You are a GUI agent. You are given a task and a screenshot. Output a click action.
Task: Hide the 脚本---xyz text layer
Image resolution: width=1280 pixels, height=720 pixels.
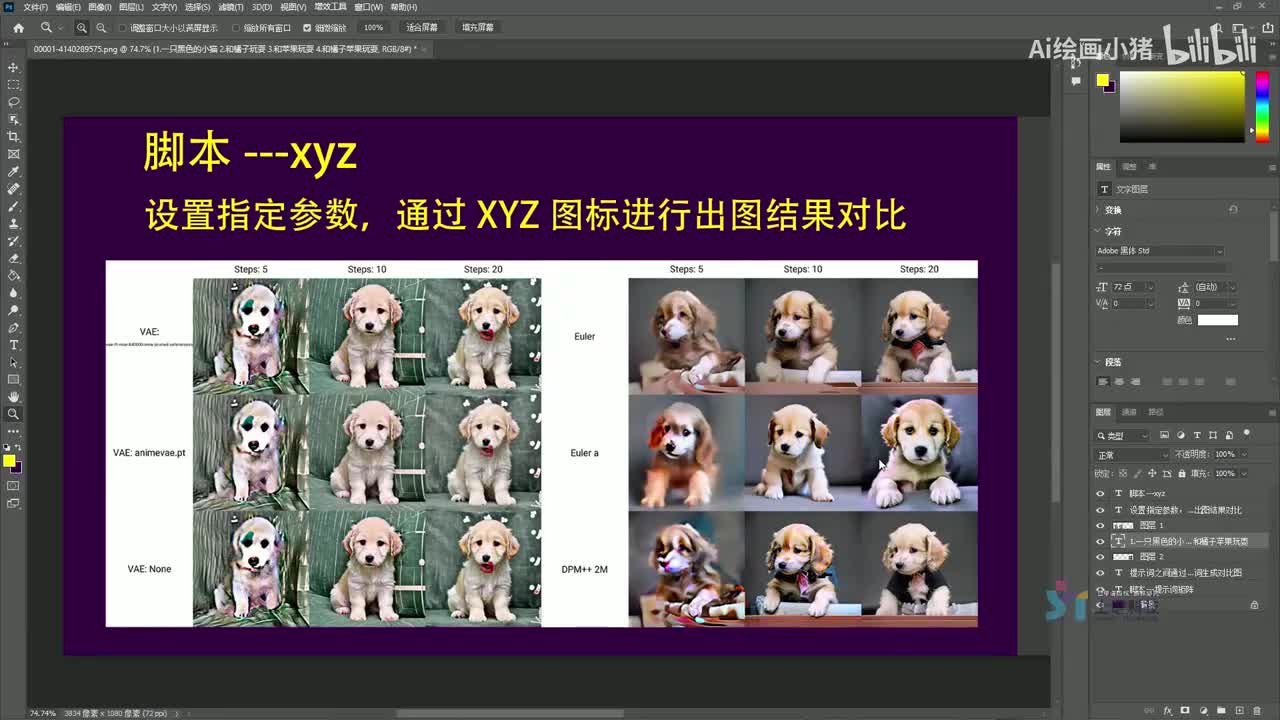pyautogui.click(x=1101, y=494)
